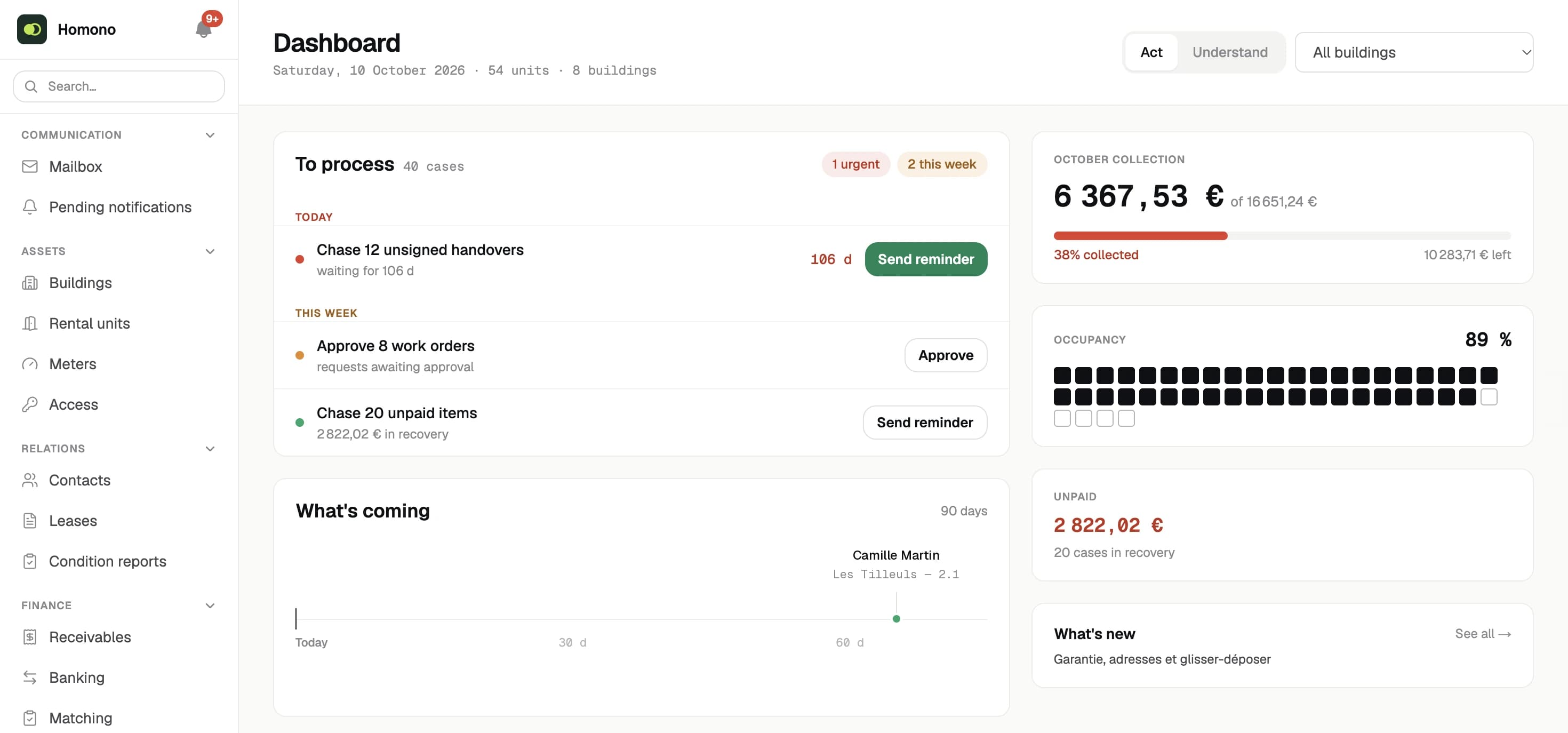The width and height of the screenshot is (1568, 733).
Task: Open Leases menu item
Action: click(119, 521)
